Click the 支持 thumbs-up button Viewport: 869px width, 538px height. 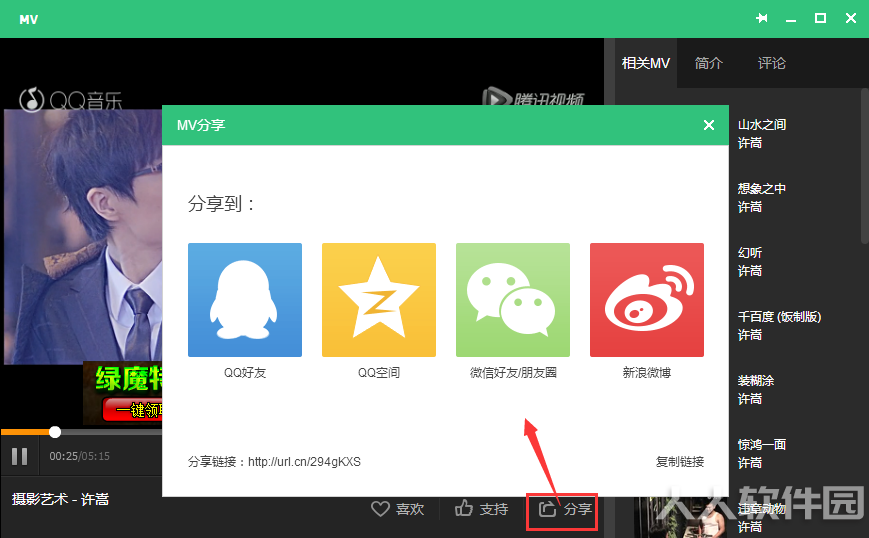481,509
